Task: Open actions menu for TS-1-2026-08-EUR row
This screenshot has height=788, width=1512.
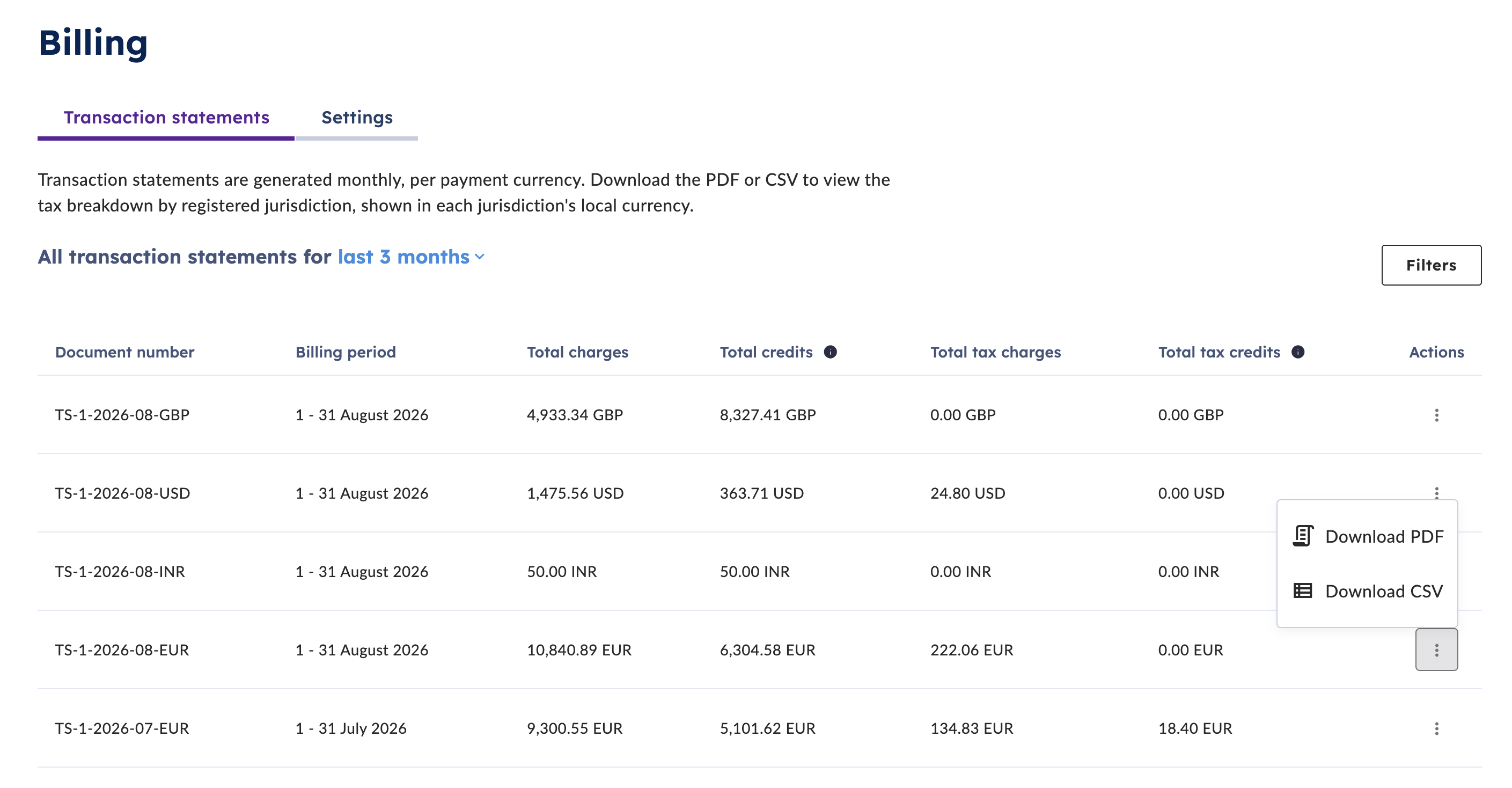Action: 1436,650
